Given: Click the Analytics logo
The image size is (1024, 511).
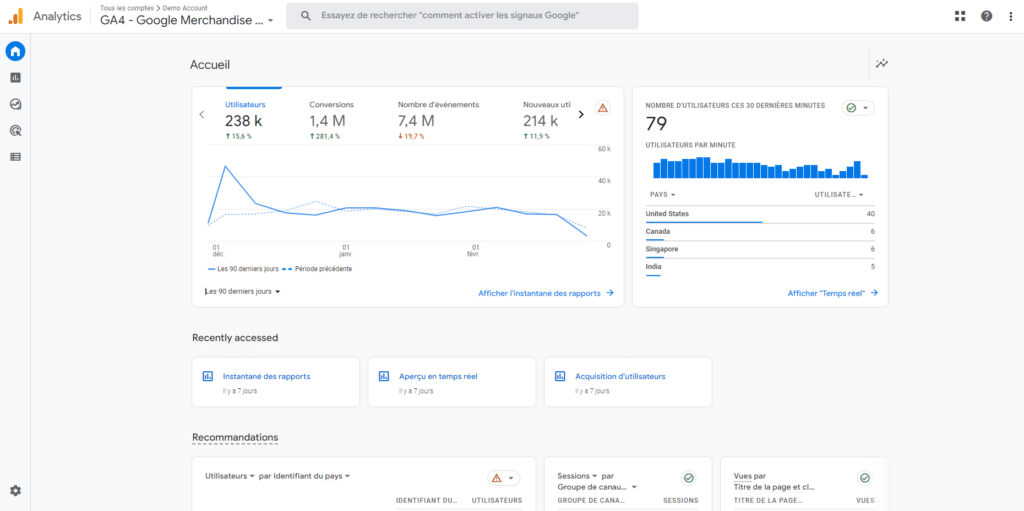Looking at the screenshot, I should 15,16.
